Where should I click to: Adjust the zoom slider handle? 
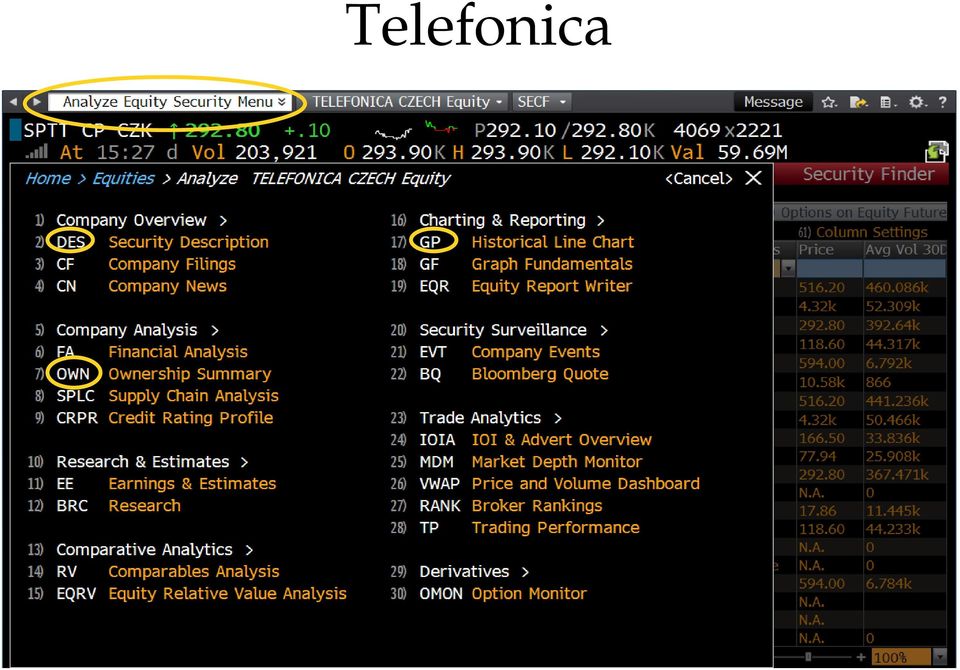808,658
